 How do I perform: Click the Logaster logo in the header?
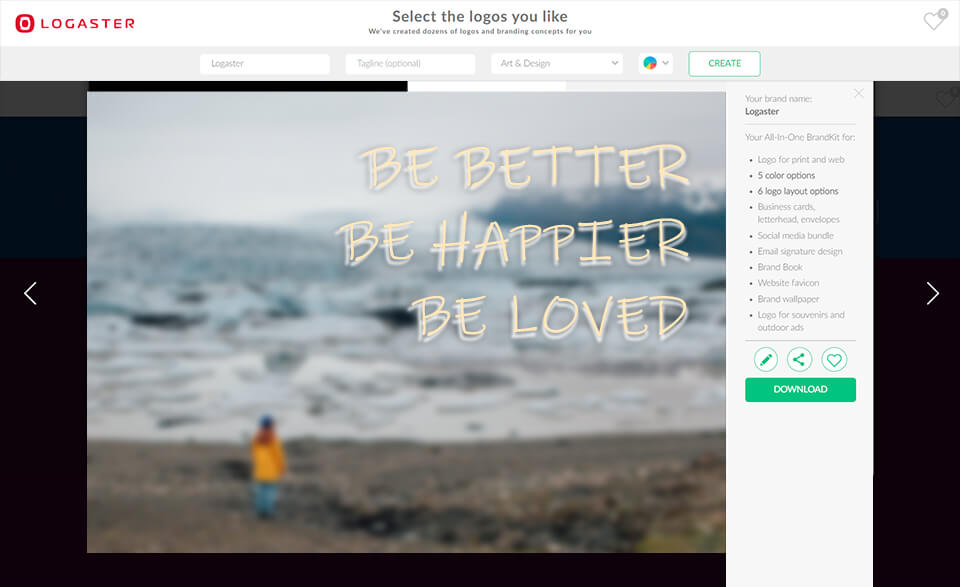[75, 22]
